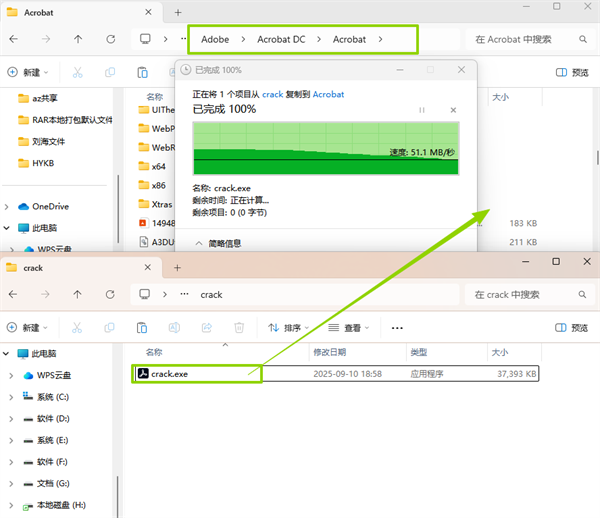Click Cut icon in crack window toolbar
600x518 pixels.
click(x=77, y=327)
